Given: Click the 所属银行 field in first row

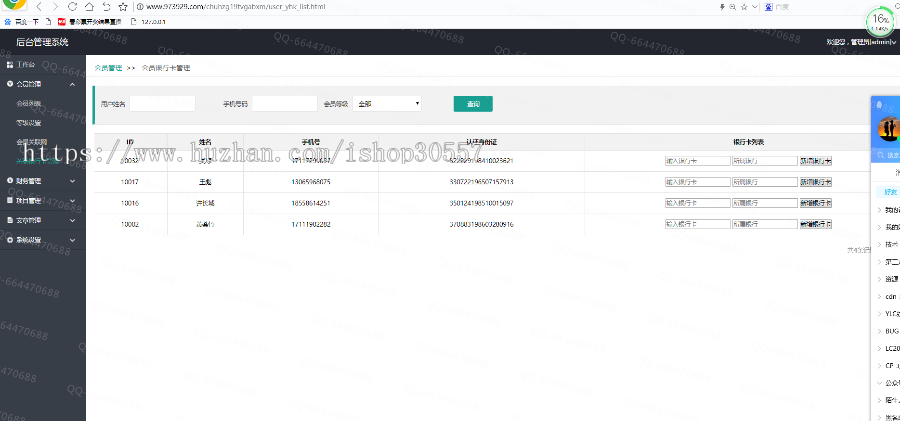Looking at the screenshot, I should [765, 161].
